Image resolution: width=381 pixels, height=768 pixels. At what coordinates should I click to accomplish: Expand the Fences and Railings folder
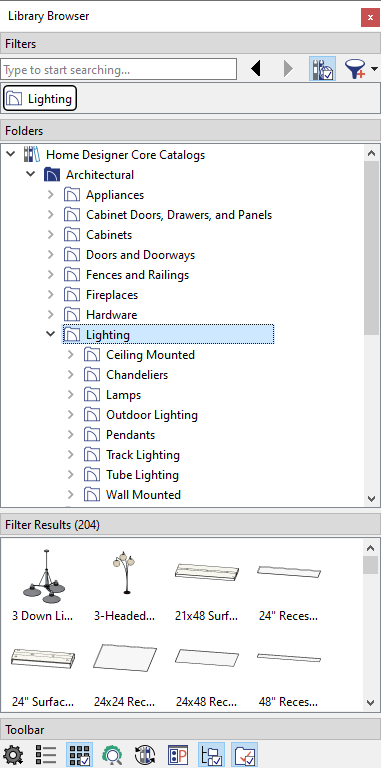[50, 275]
